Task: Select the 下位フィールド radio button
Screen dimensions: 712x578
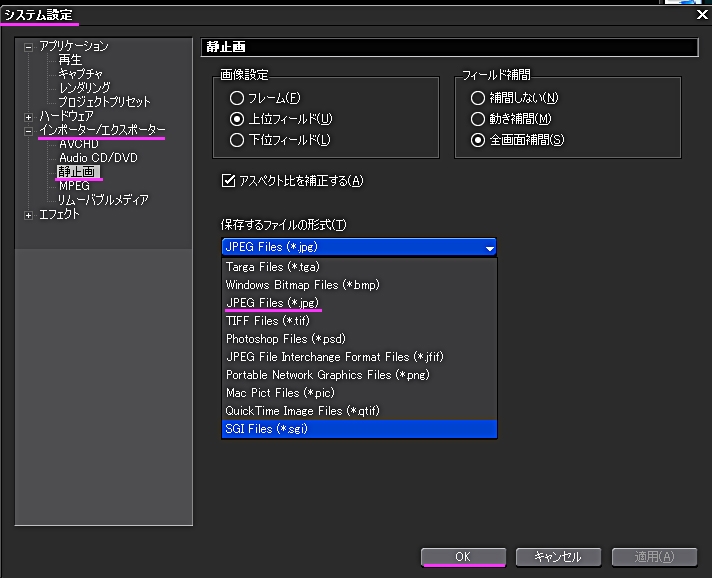Action: 237,140
